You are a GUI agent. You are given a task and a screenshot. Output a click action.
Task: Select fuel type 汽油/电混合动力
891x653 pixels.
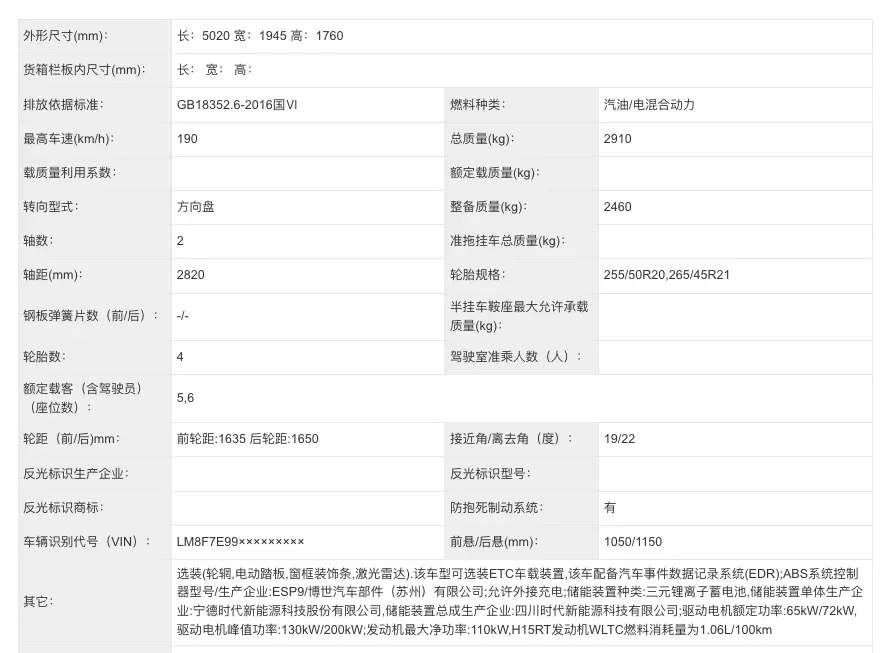[649, 105]
